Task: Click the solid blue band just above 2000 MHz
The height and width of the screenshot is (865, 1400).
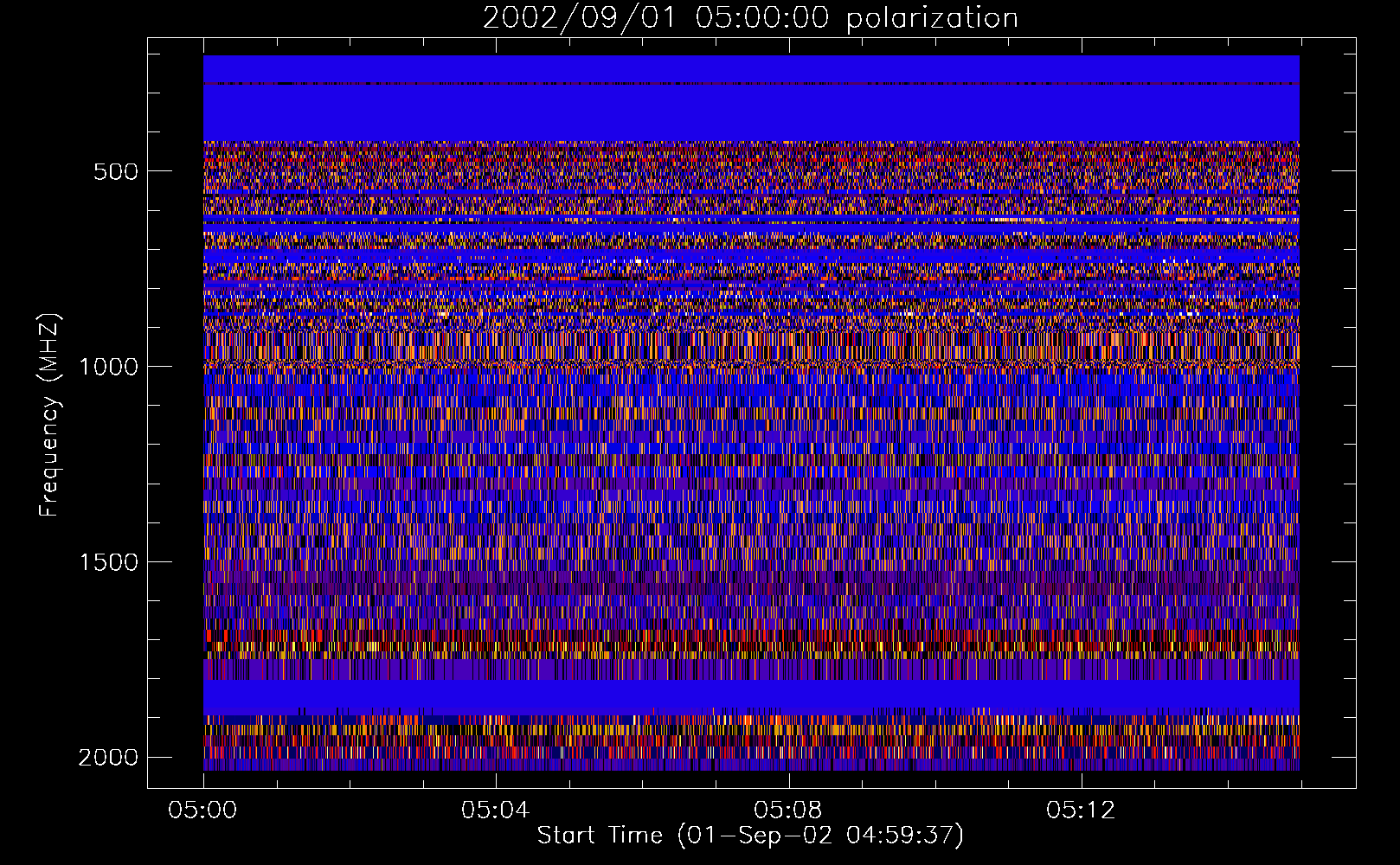Action: click(x=751, y=697)
